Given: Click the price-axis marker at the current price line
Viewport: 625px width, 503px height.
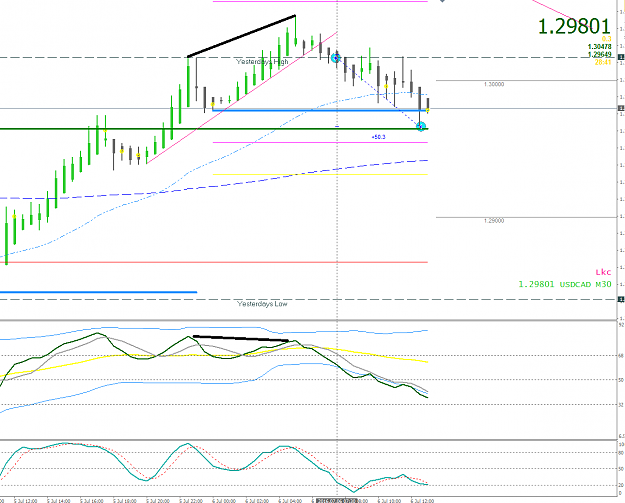Looking at the screenshot, I should pos(621,108).
